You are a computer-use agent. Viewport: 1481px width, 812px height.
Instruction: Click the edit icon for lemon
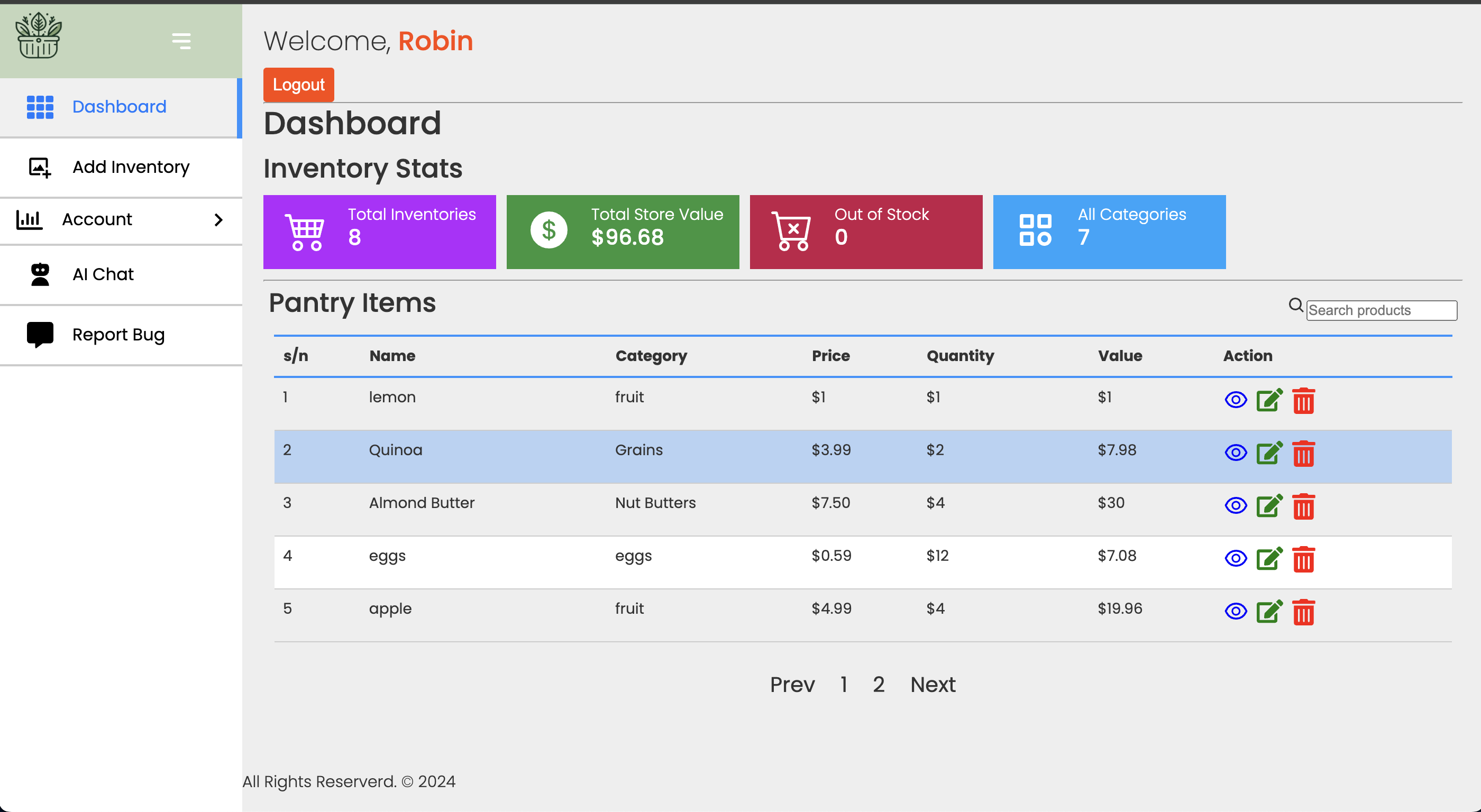click(x=1269, y=400)
